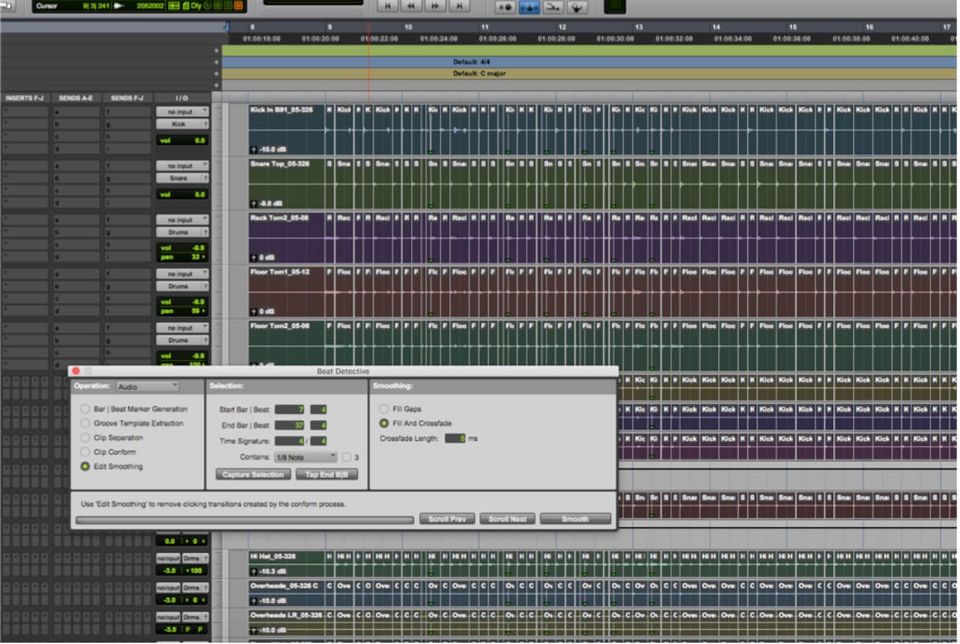
Task: Click the rewind transport button
Action: (x=411, y=6)
